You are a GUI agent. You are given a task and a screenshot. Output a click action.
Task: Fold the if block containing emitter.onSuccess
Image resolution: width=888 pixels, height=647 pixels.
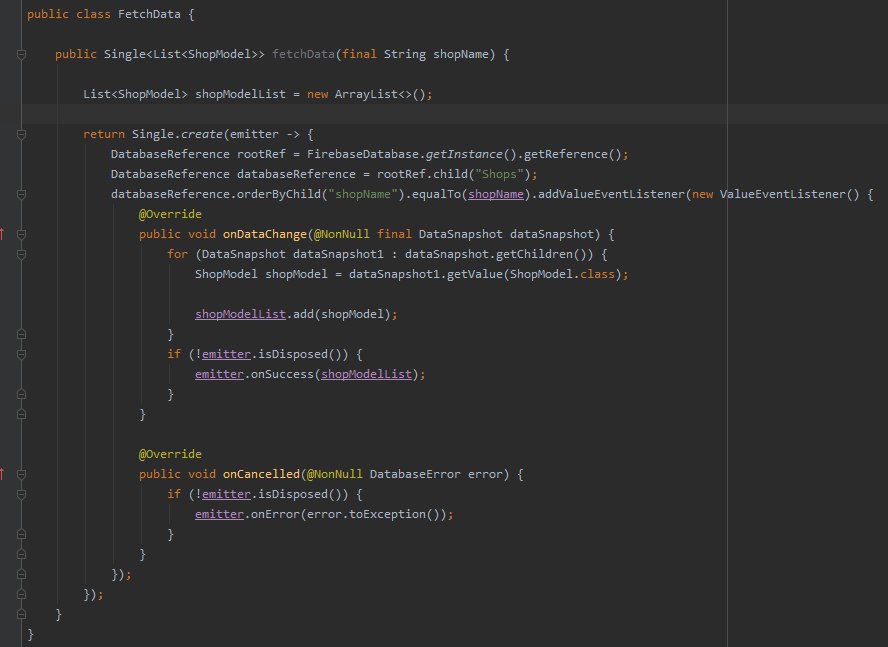pyautogui.click(x=22, y=354)
